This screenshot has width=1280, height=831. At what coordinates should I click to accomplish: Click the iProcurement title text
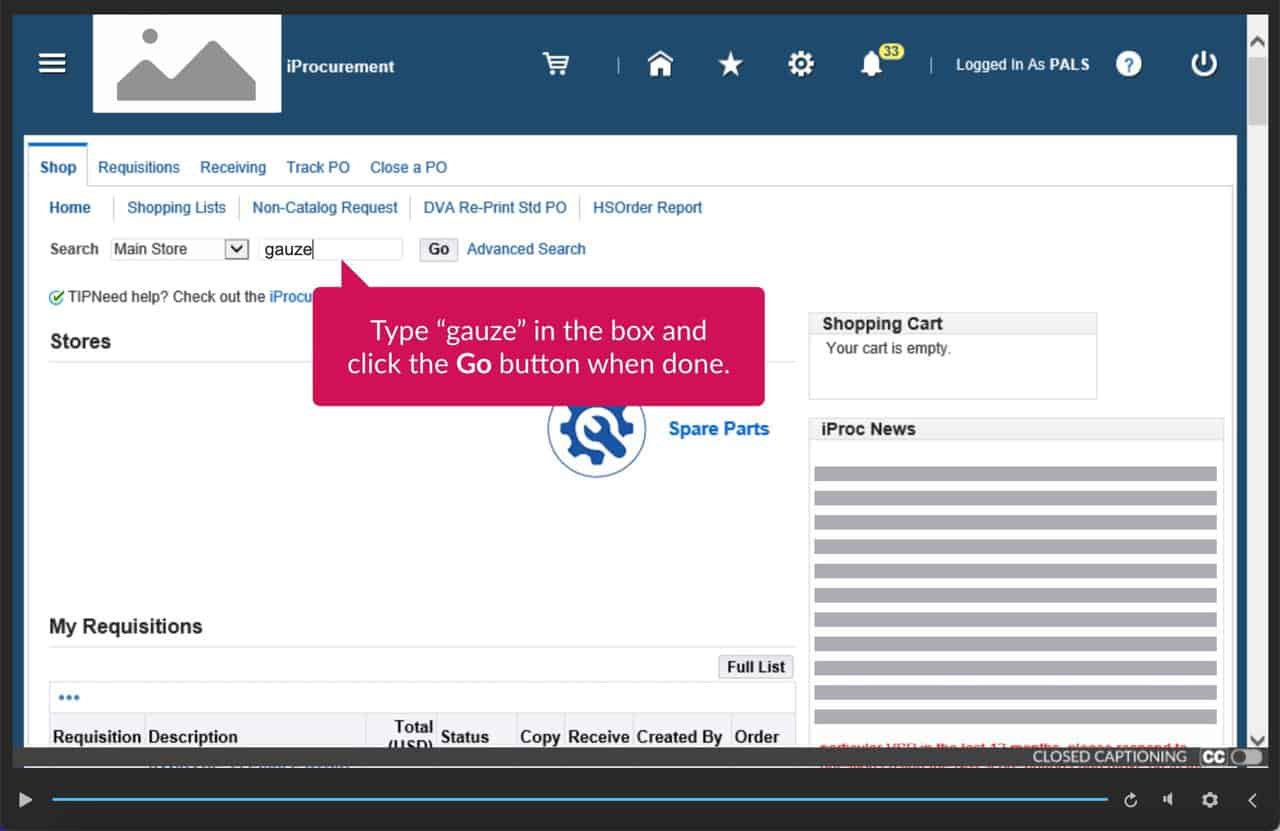pos(340,66)
